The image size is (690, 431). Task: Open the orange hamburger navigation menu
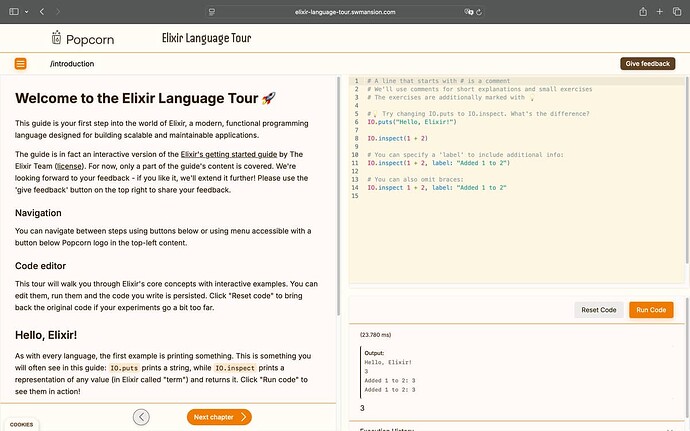[20, 64]
